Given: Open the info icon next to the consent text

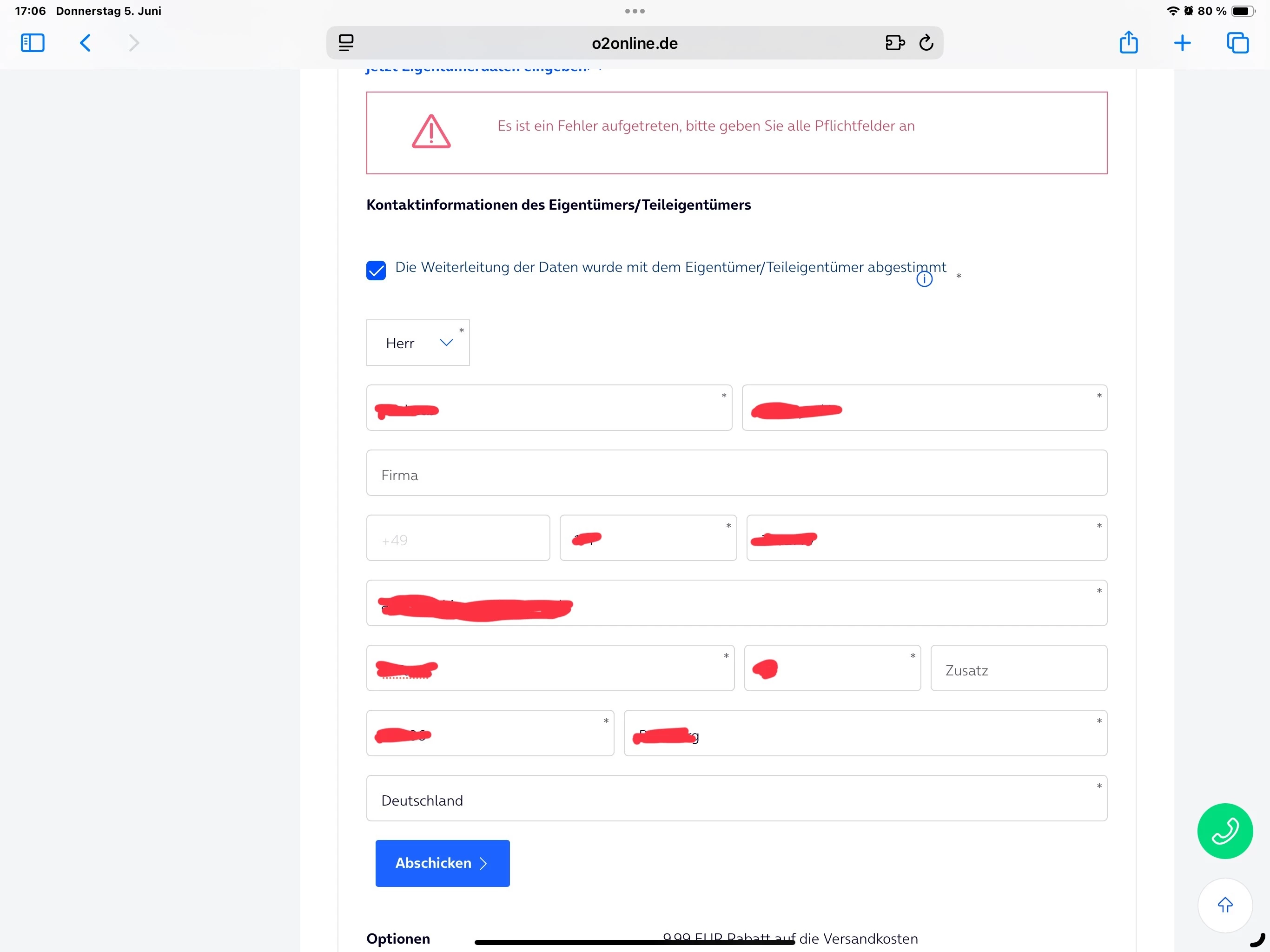Looking at the screenshot, I should coord(924,280).
